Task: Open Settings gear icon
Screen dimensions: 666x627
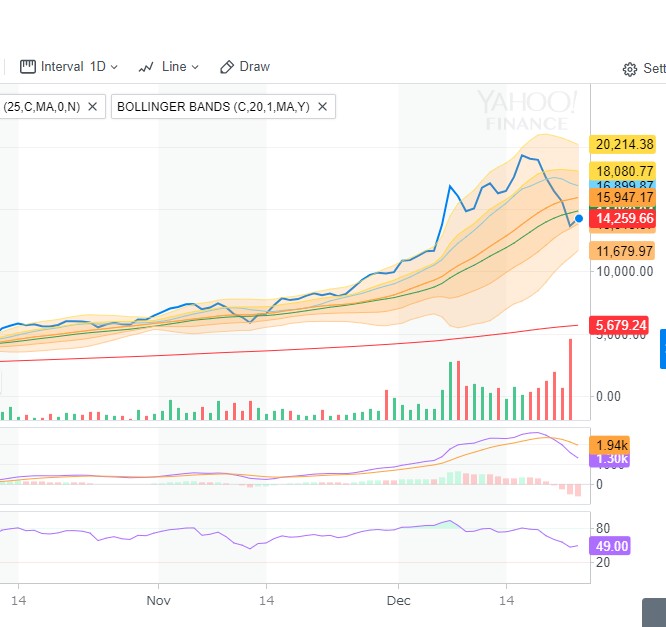Action: click(x=630, y=69)
